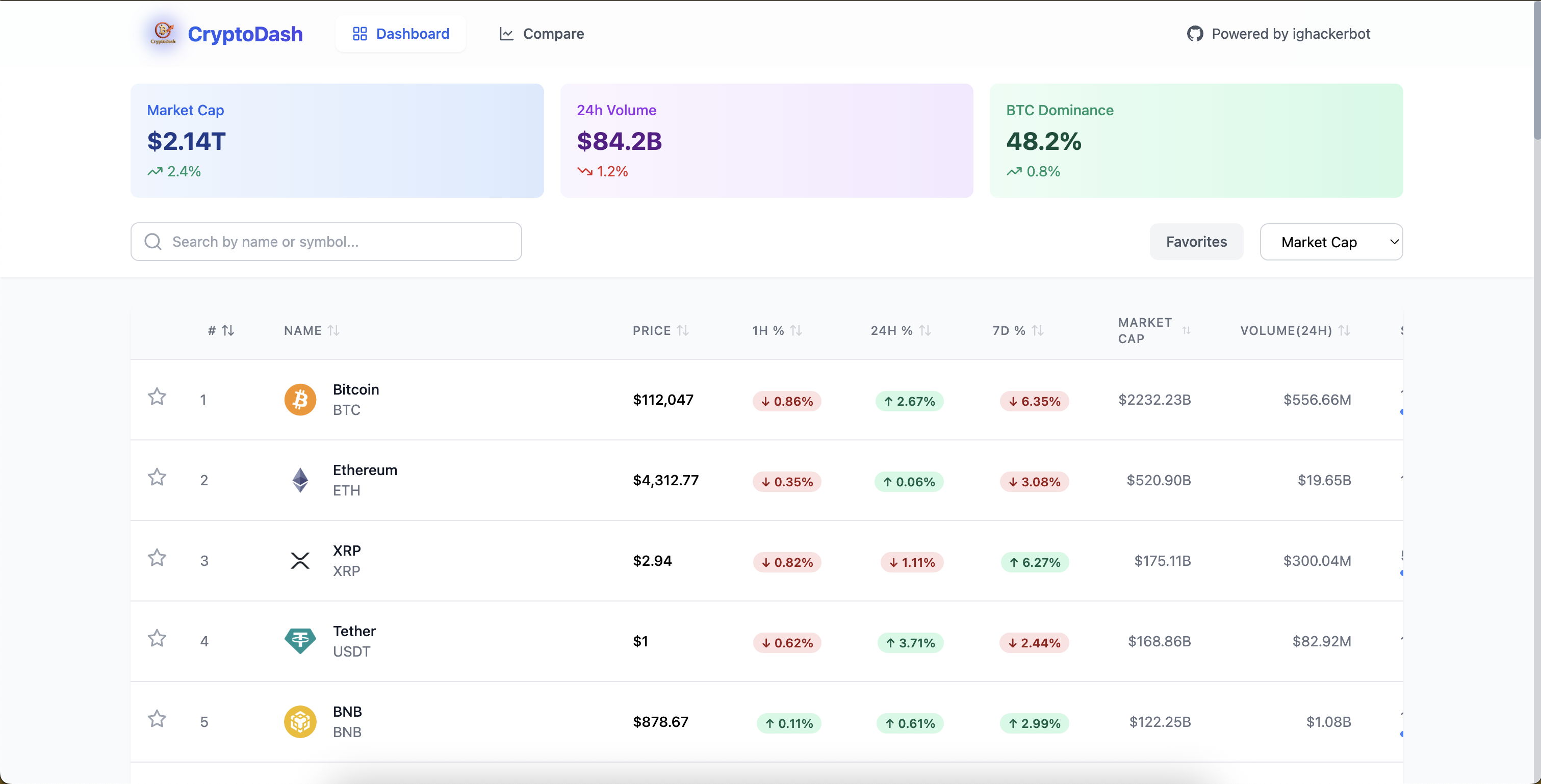This screenshot has height=784, width=1541.
Task: Open the GitHub icon near ighackerbot
Action: click(1195, 34)
